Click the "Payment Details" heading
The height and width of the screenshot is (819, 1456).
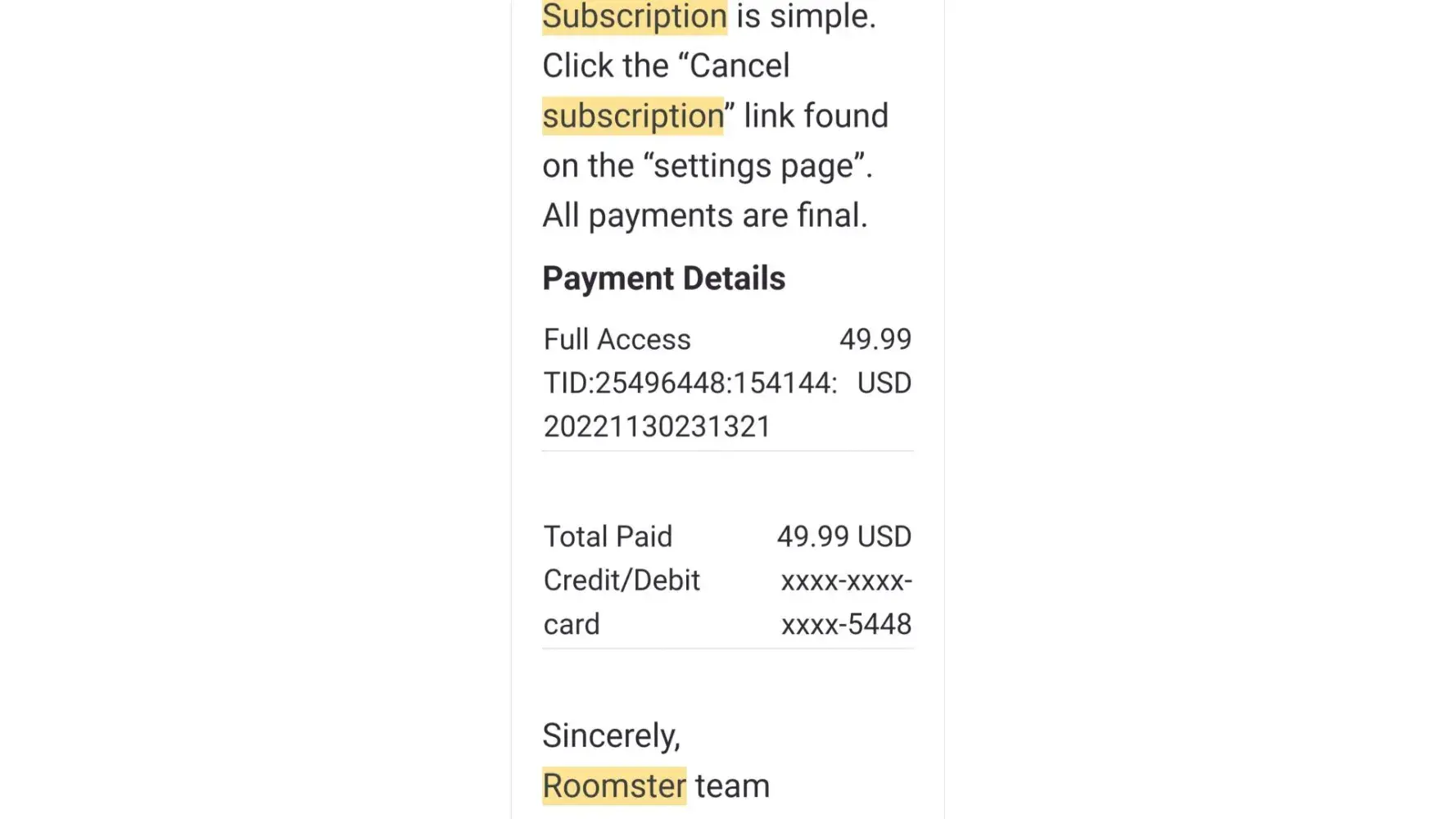[663, 278]
